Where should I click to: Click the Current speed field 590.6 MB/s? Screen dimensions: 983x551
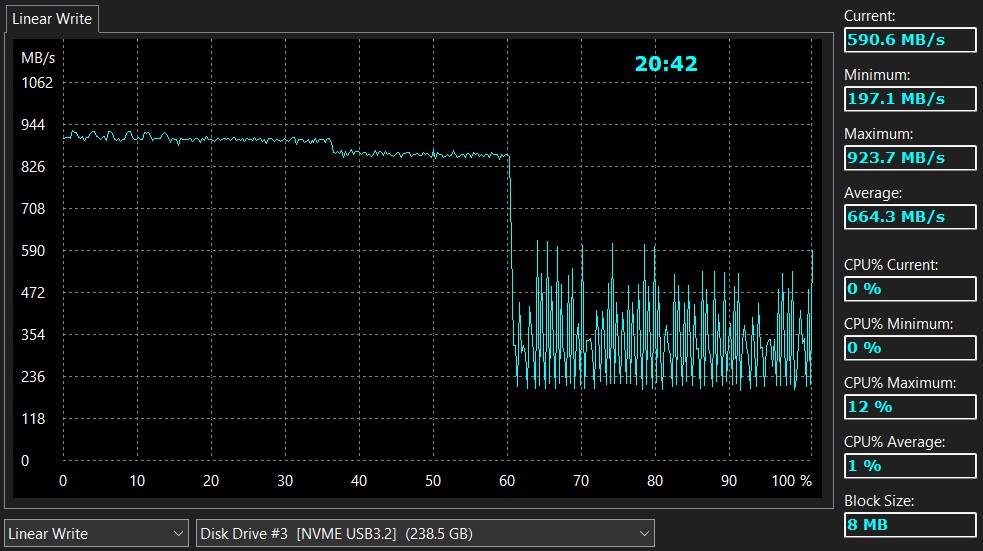point(910,40)
